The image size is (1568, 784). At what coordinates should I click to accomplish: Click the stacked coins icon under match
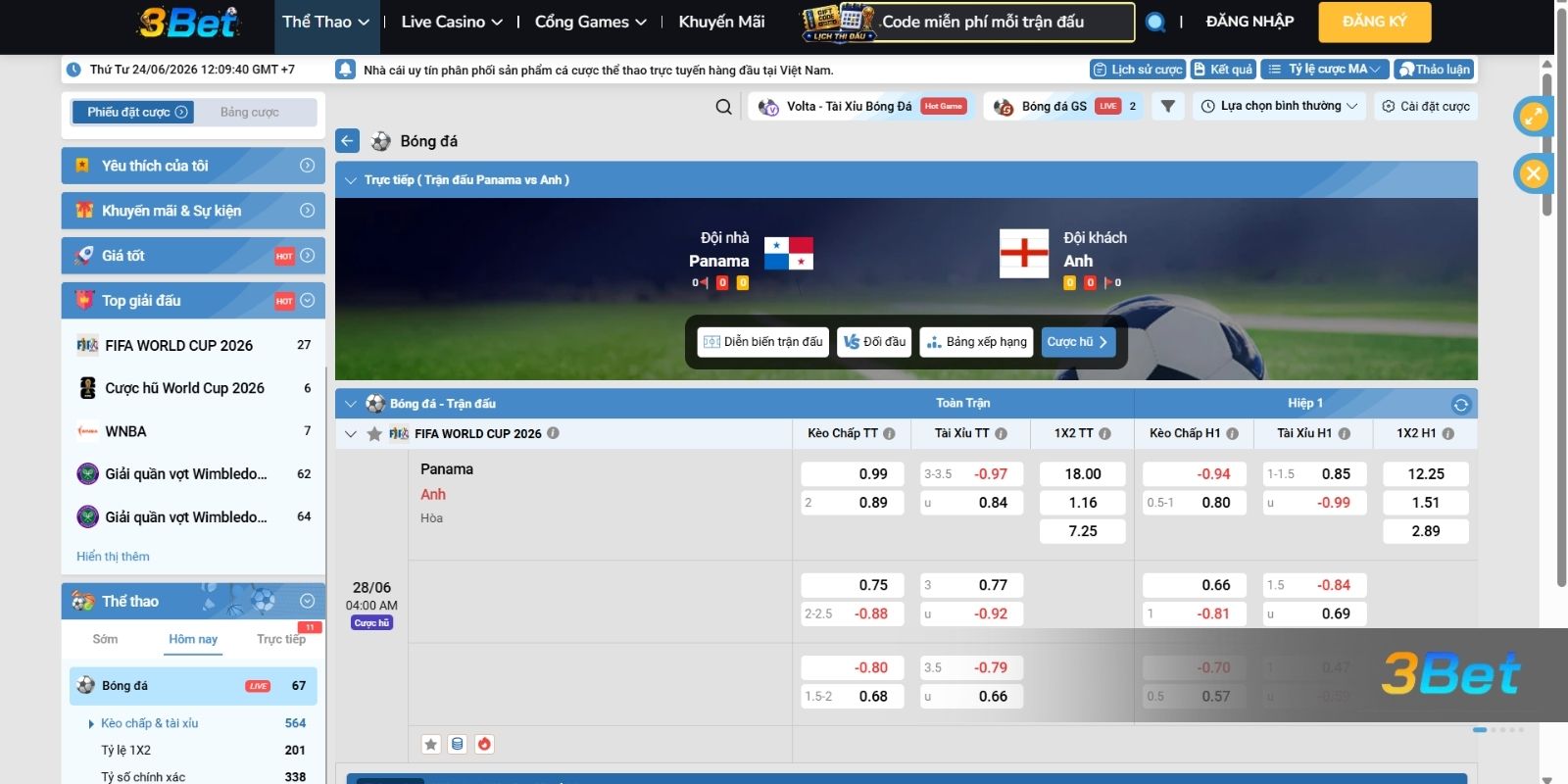point(457,744)
